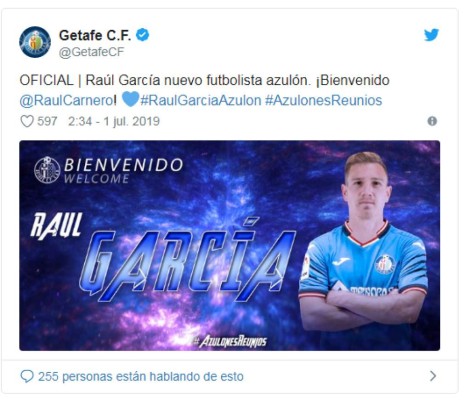Open the 2:34 - 1 jul. 2019 timestamp
Screen dimensions: 470x400
114,121
